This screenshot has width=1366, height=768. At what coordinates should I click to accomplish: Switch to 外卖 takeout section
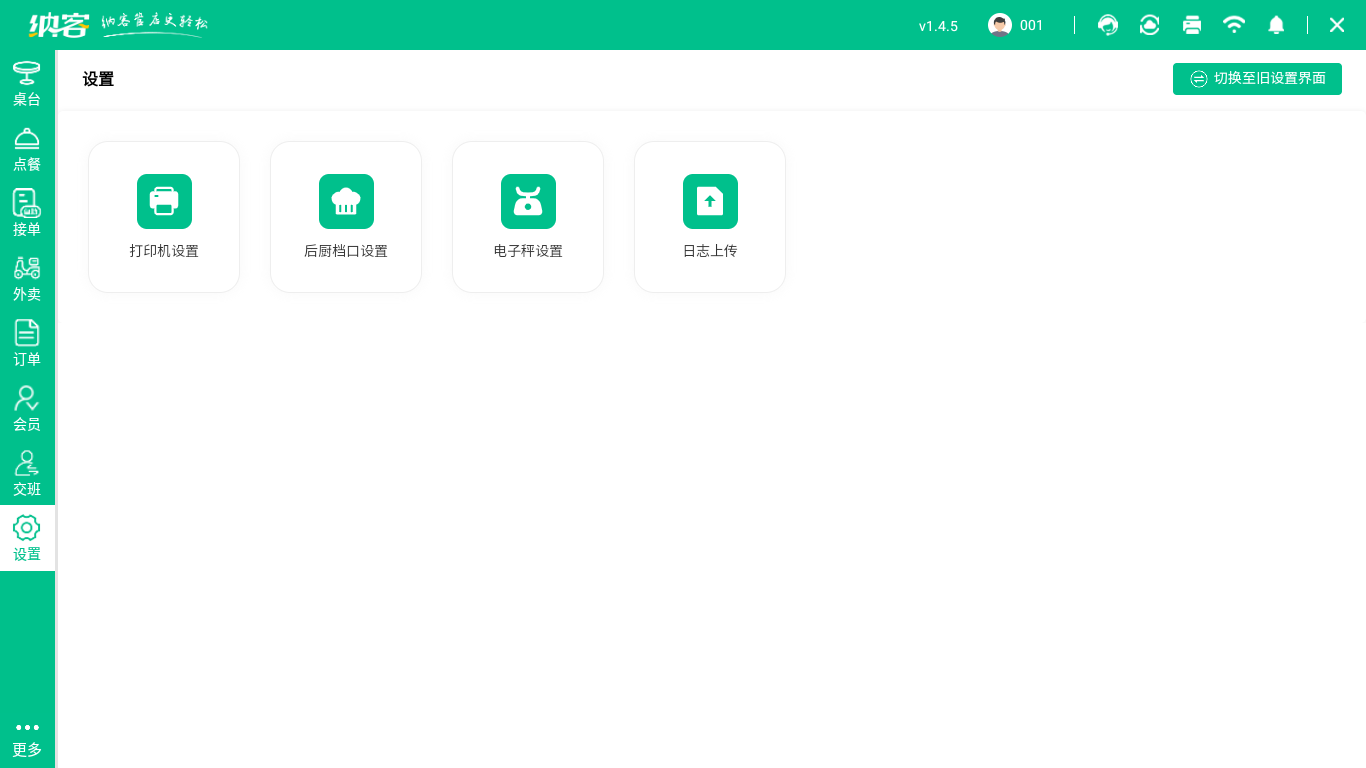(27, 279)
